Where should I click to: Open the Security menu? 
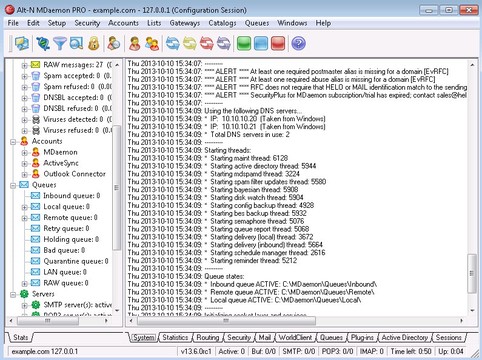pos(87,23)
